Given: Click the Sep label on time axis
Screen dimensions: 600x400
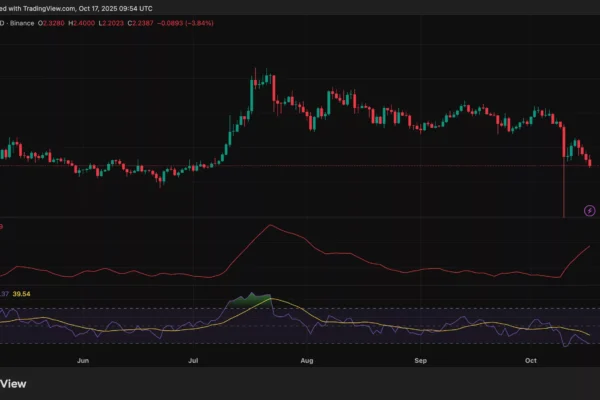Looking at the screenshot, I should point(421,357).
